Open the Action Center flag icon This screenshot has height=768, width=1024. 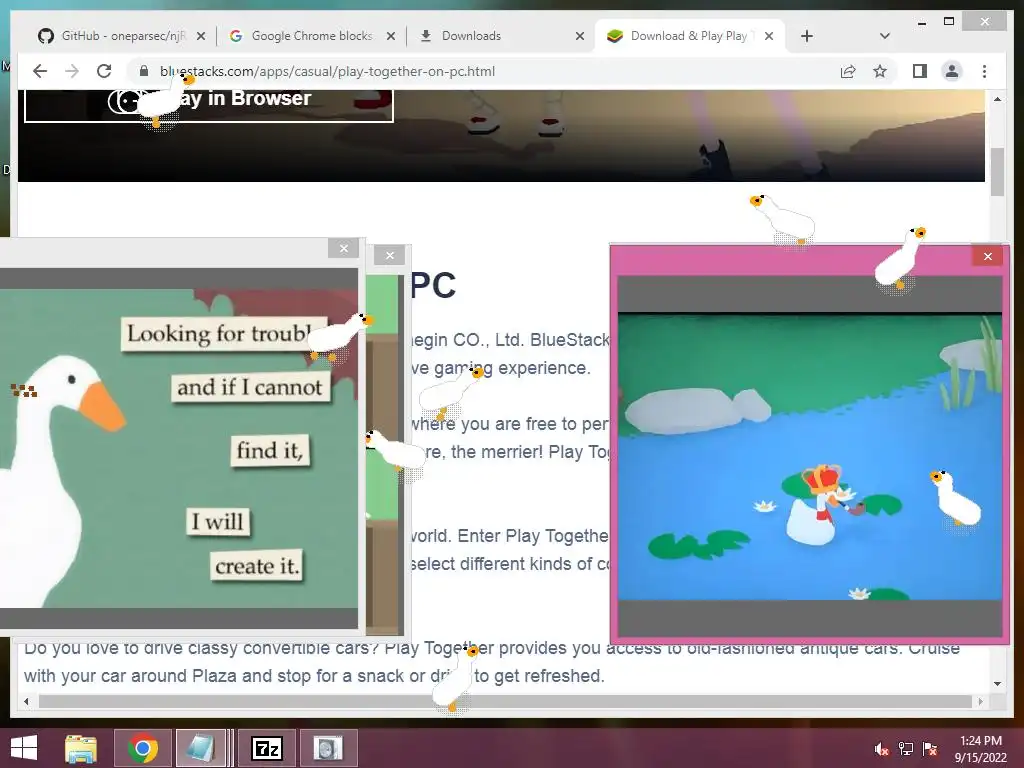click(930, 749)
